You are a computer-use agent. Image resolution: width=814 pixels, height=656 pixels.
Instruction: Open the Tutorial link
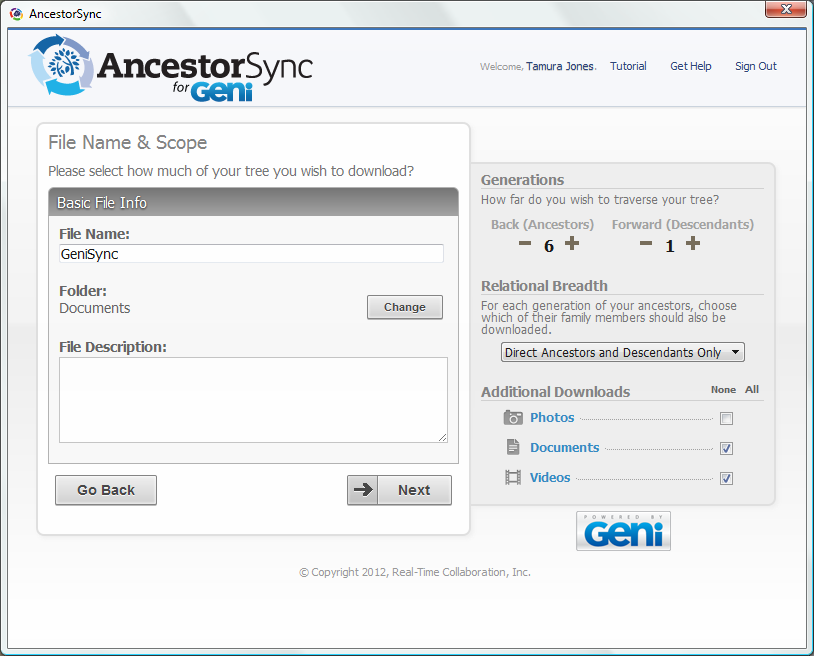(628, 66)
